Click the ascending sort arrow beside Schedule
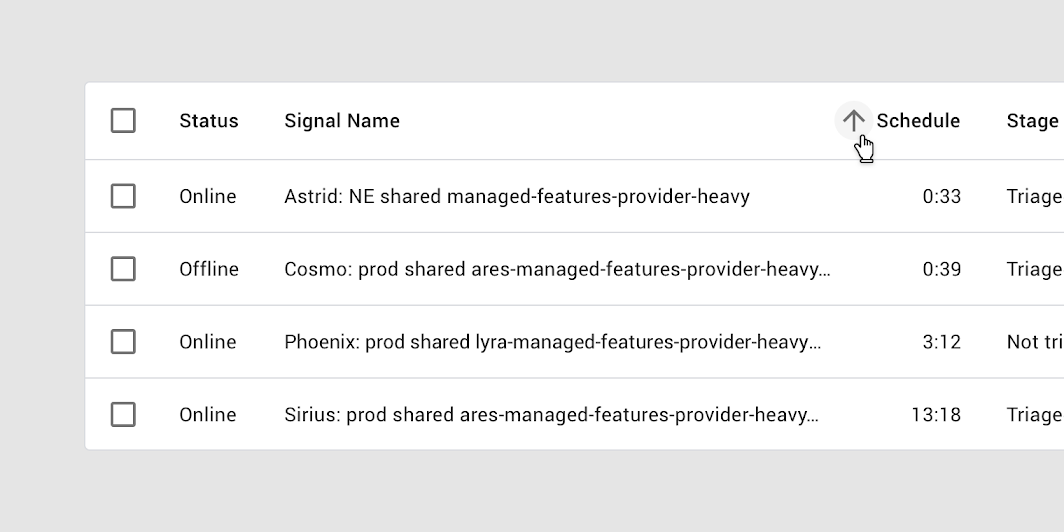This screenshot has width=1064, height=532. pos(853,121)
